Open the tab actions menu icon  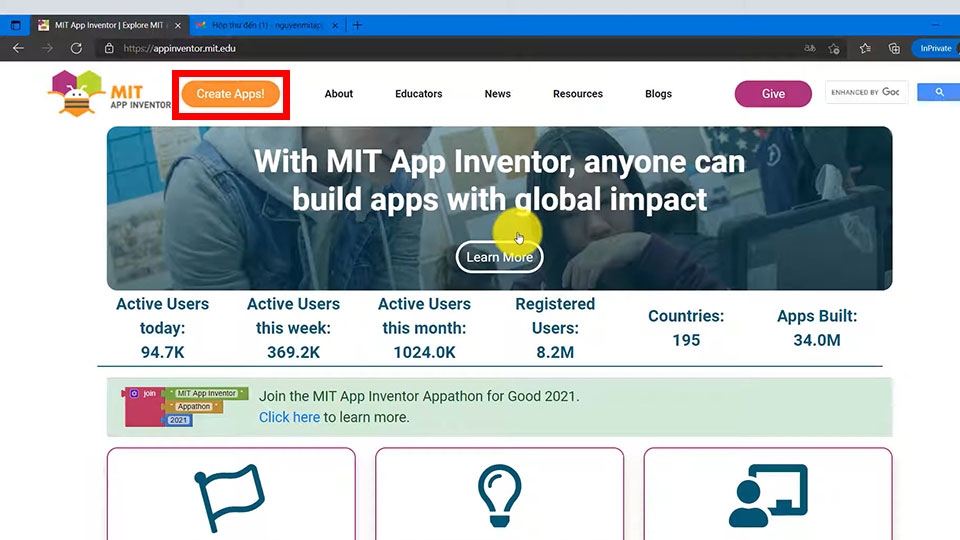click(x=15, y=25)
